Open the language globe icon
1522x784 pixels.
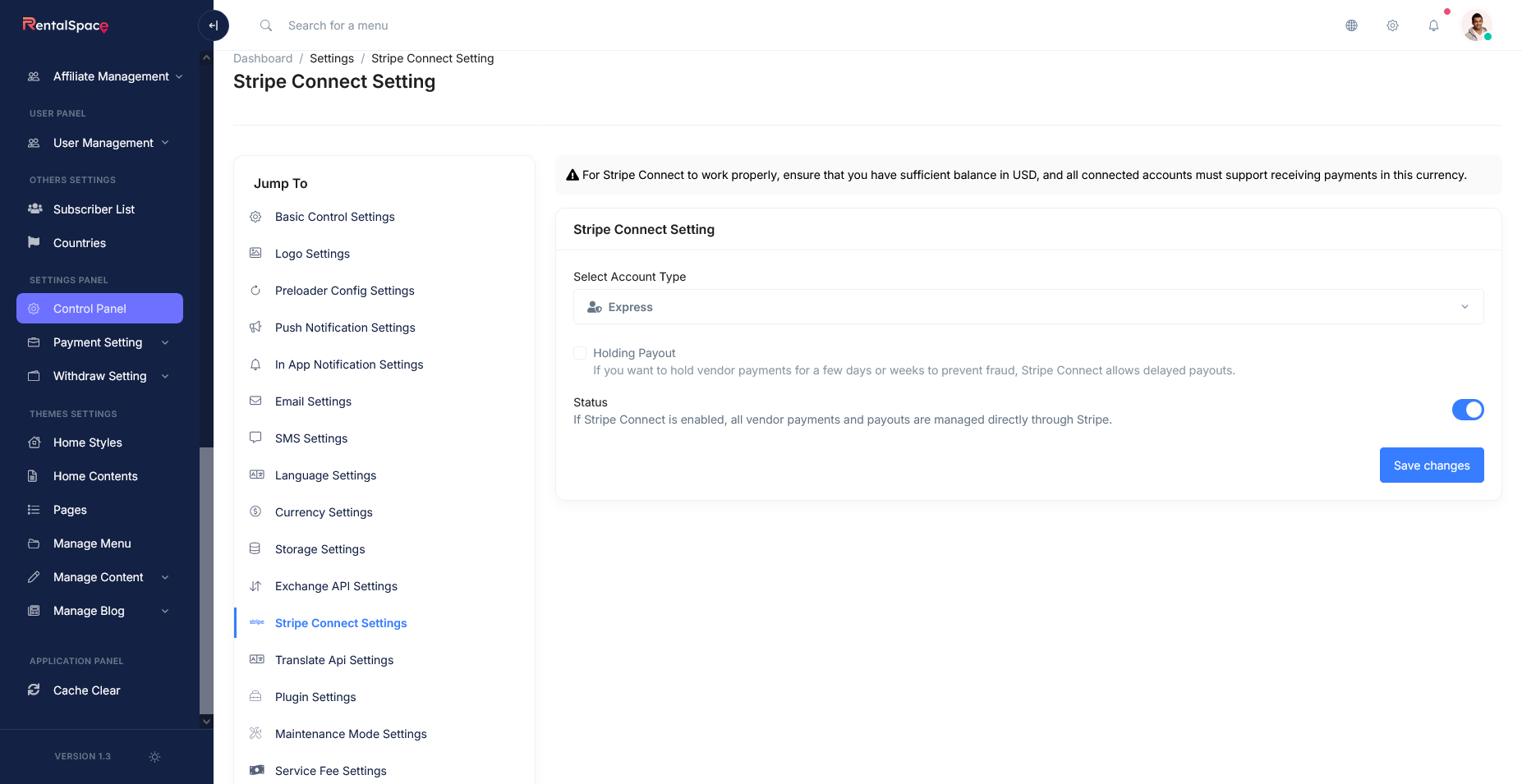click(x=1351, y=25)
